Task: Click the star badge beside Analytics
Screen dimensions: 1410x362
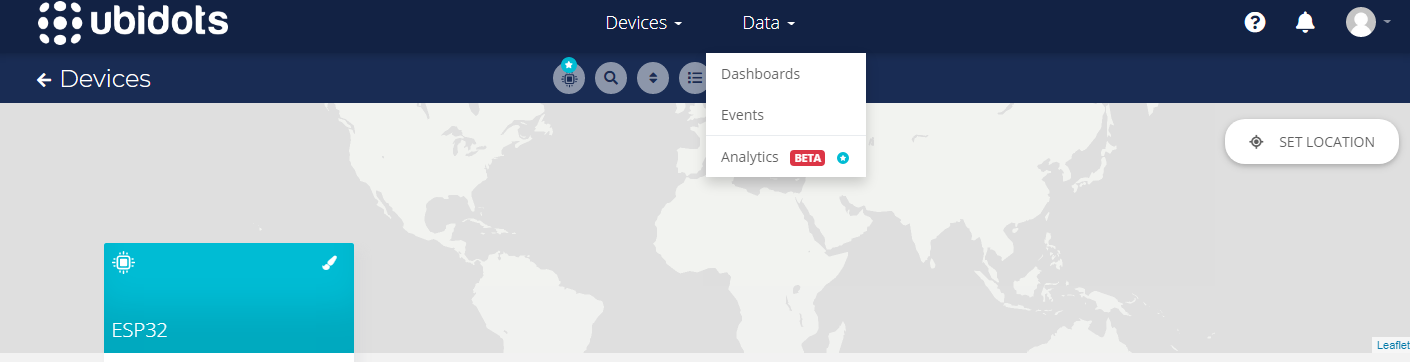Action: [843, 158]
